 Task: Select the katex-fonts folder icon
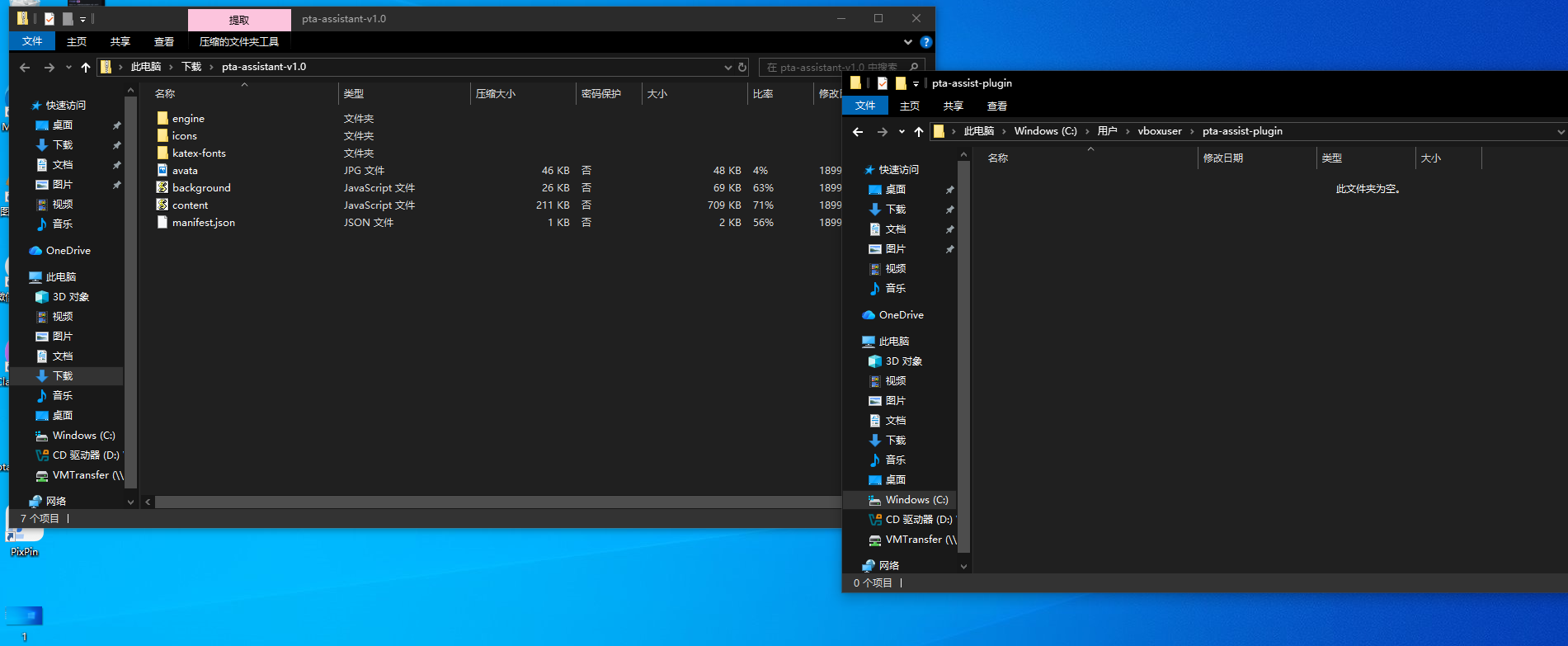pos(162,153)
